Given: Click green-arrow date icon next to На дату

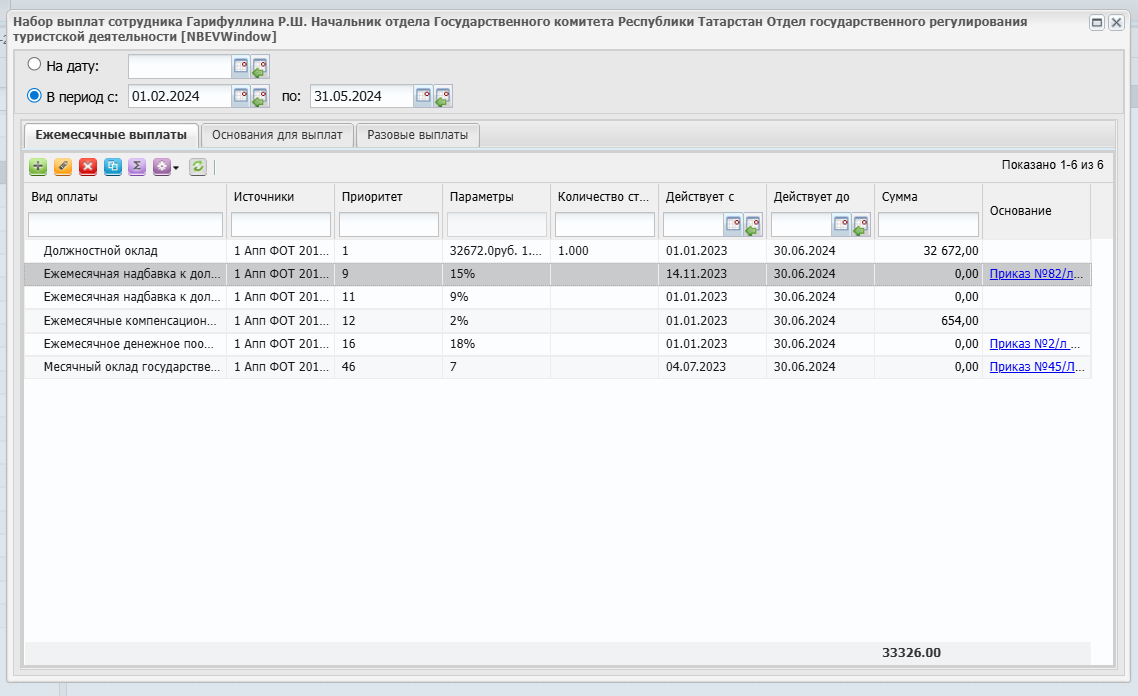Looking at the screenshot, I should (x=260, y=67).
